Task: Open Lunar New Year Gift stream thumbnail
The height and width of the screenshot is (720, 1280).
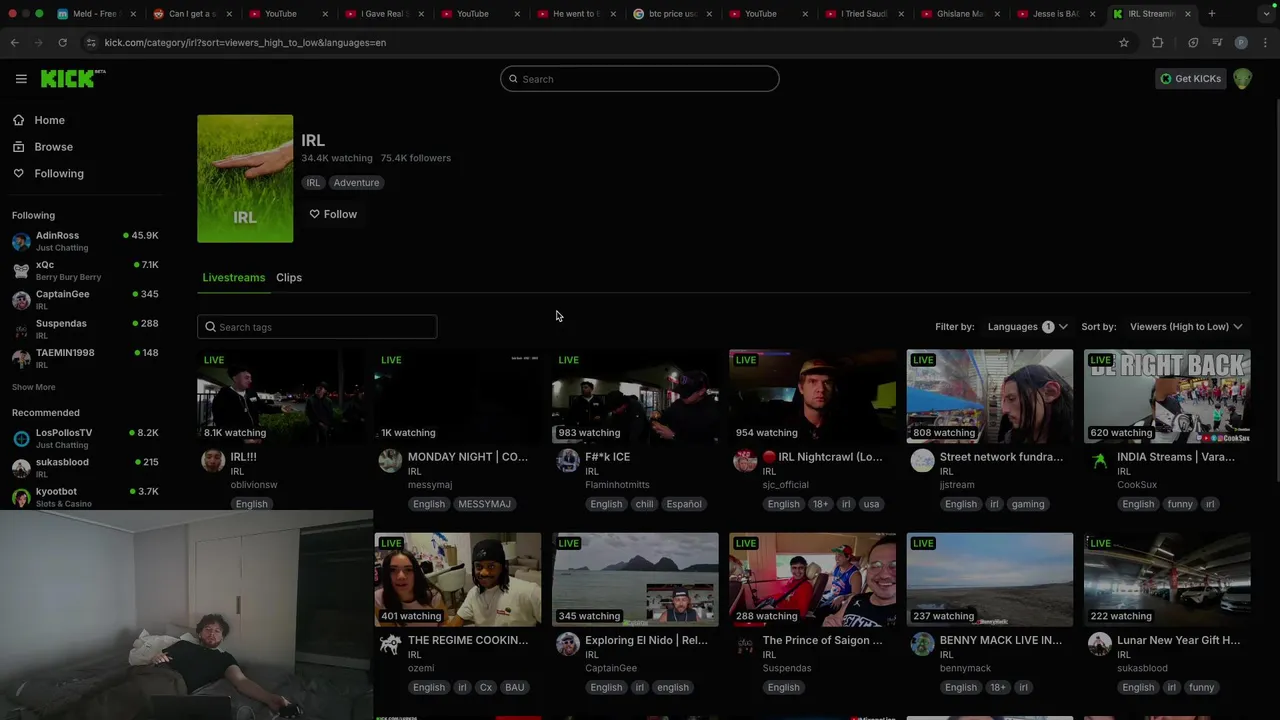Action: point(1167,580)
